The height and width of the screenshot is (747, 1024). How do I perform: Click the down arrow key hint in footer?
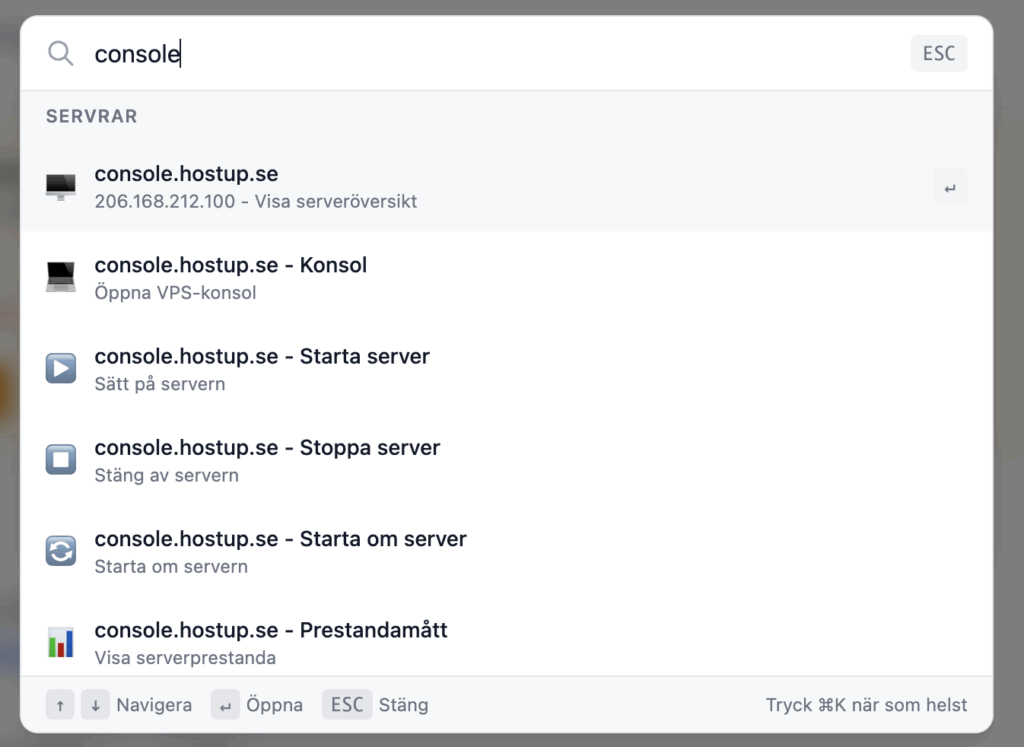coord(95,705)
